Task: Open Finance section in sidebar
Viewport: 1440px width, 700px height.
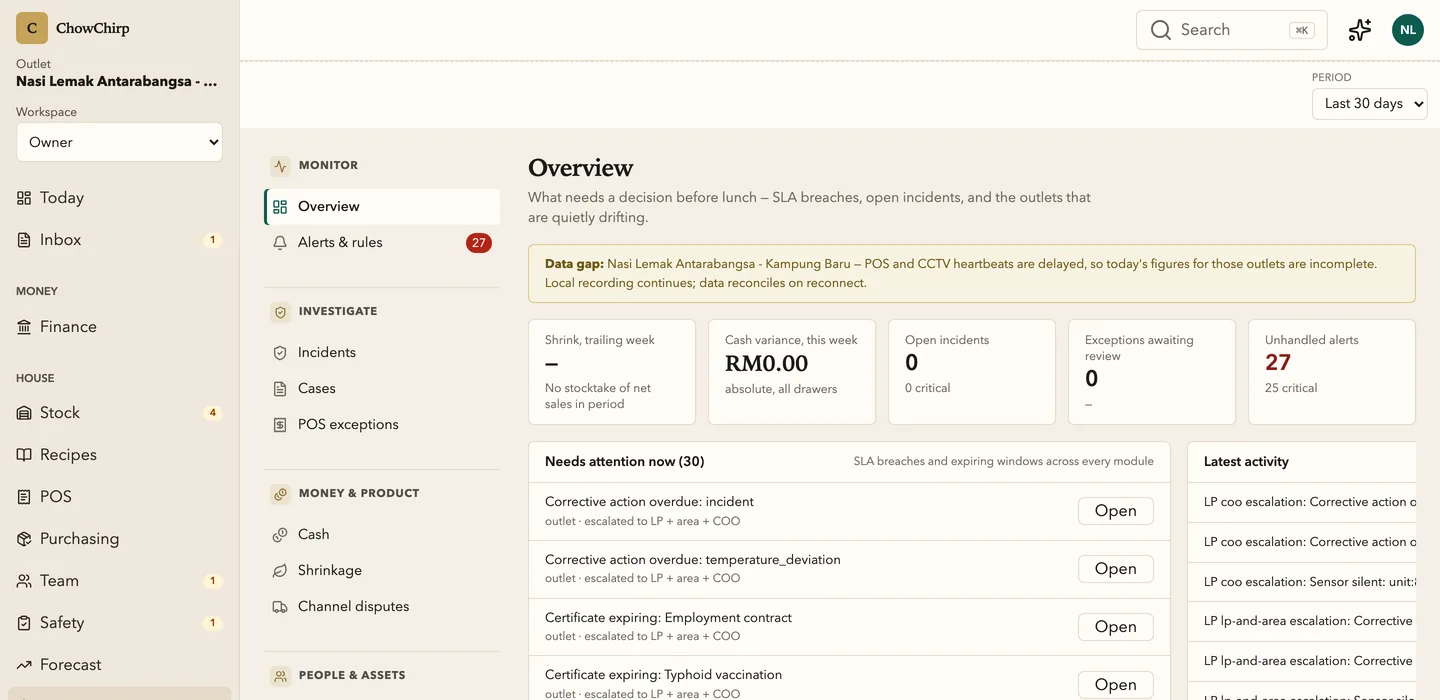Action: (119, 327)
